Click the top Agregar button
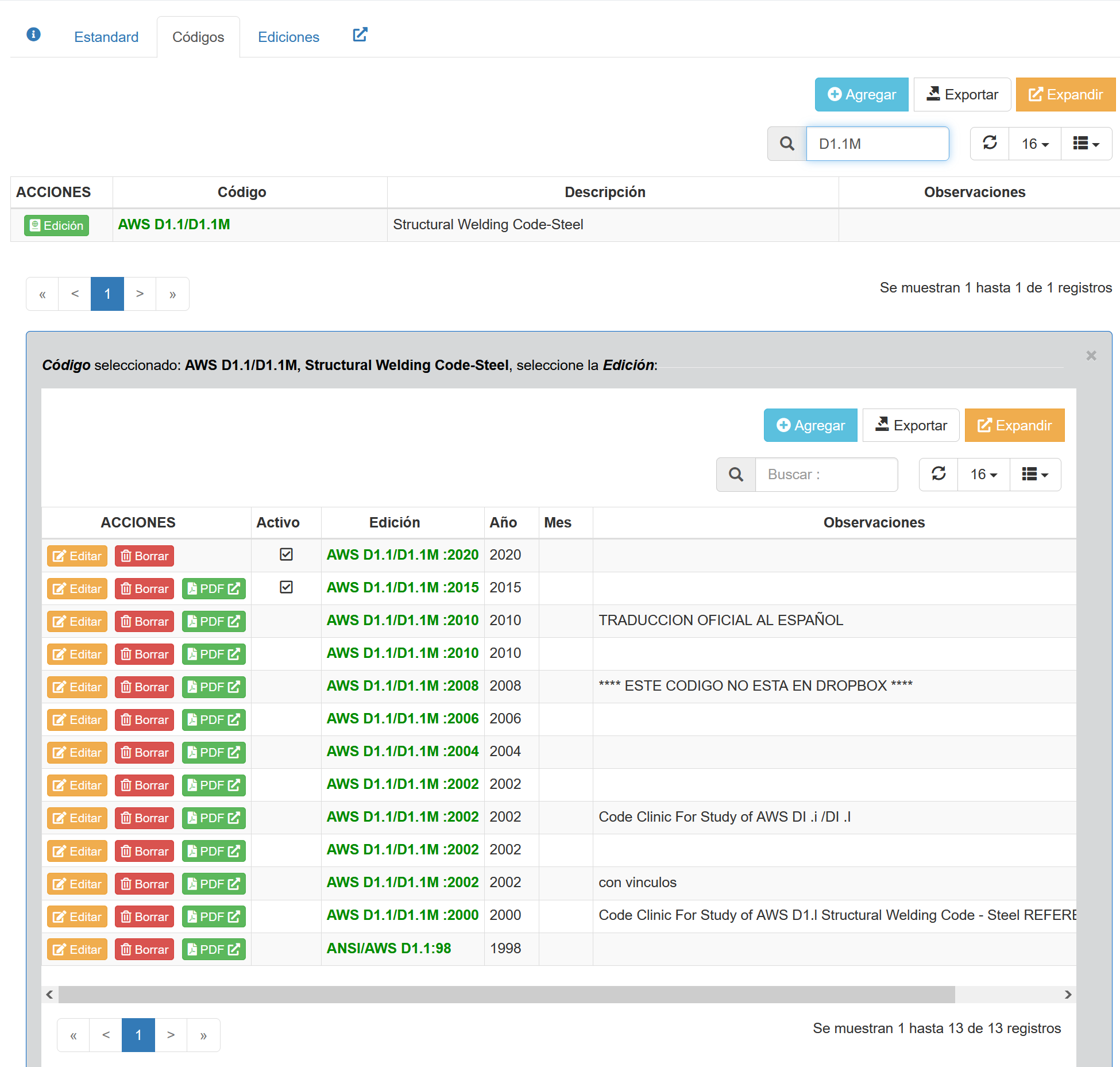The height and width of the screenshot is (1067, 1120). pos(862,95)
